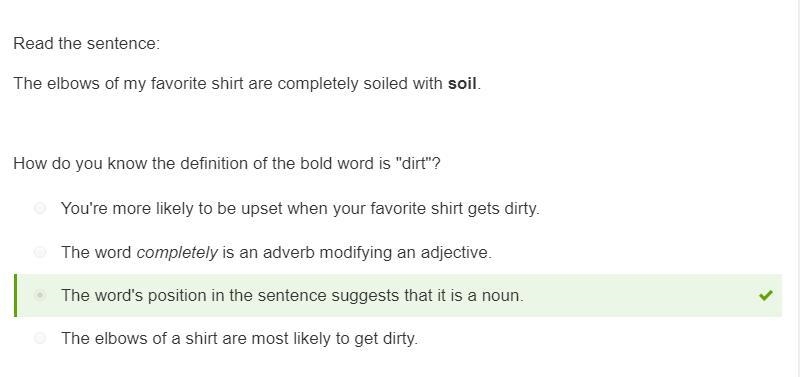Click the green left border of correct answer

point(15,295)
